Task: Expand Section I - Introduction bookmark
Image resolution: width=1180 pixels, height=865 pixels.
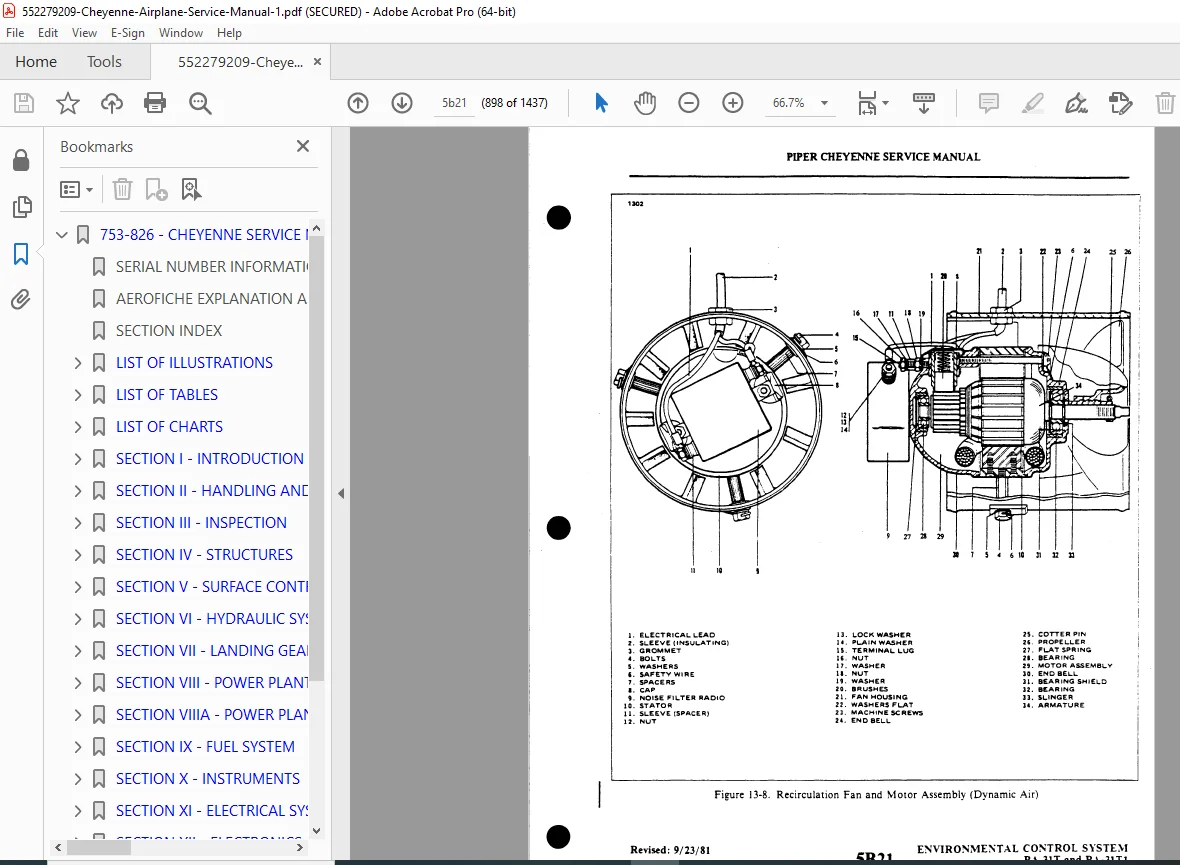Action: click(78, 458)
